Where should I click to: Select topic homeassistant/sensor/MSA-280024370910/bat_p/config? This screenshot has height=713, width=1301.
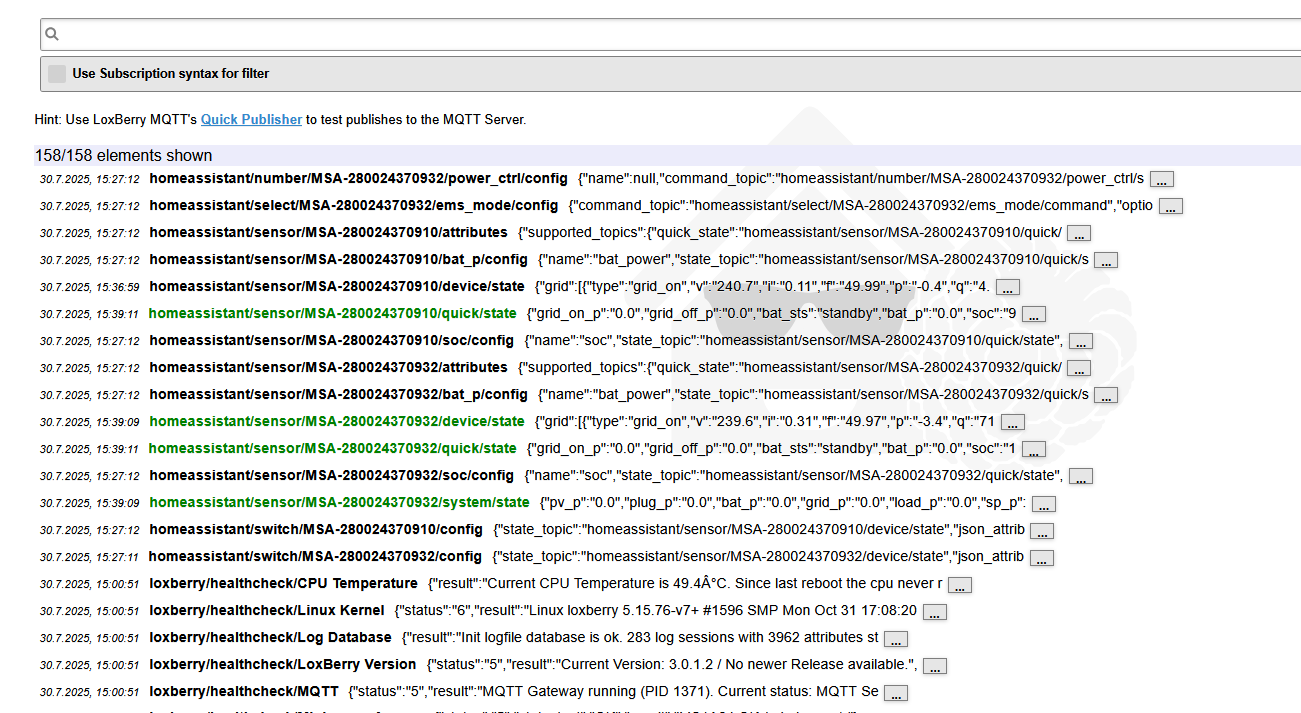tap(338, 259)
